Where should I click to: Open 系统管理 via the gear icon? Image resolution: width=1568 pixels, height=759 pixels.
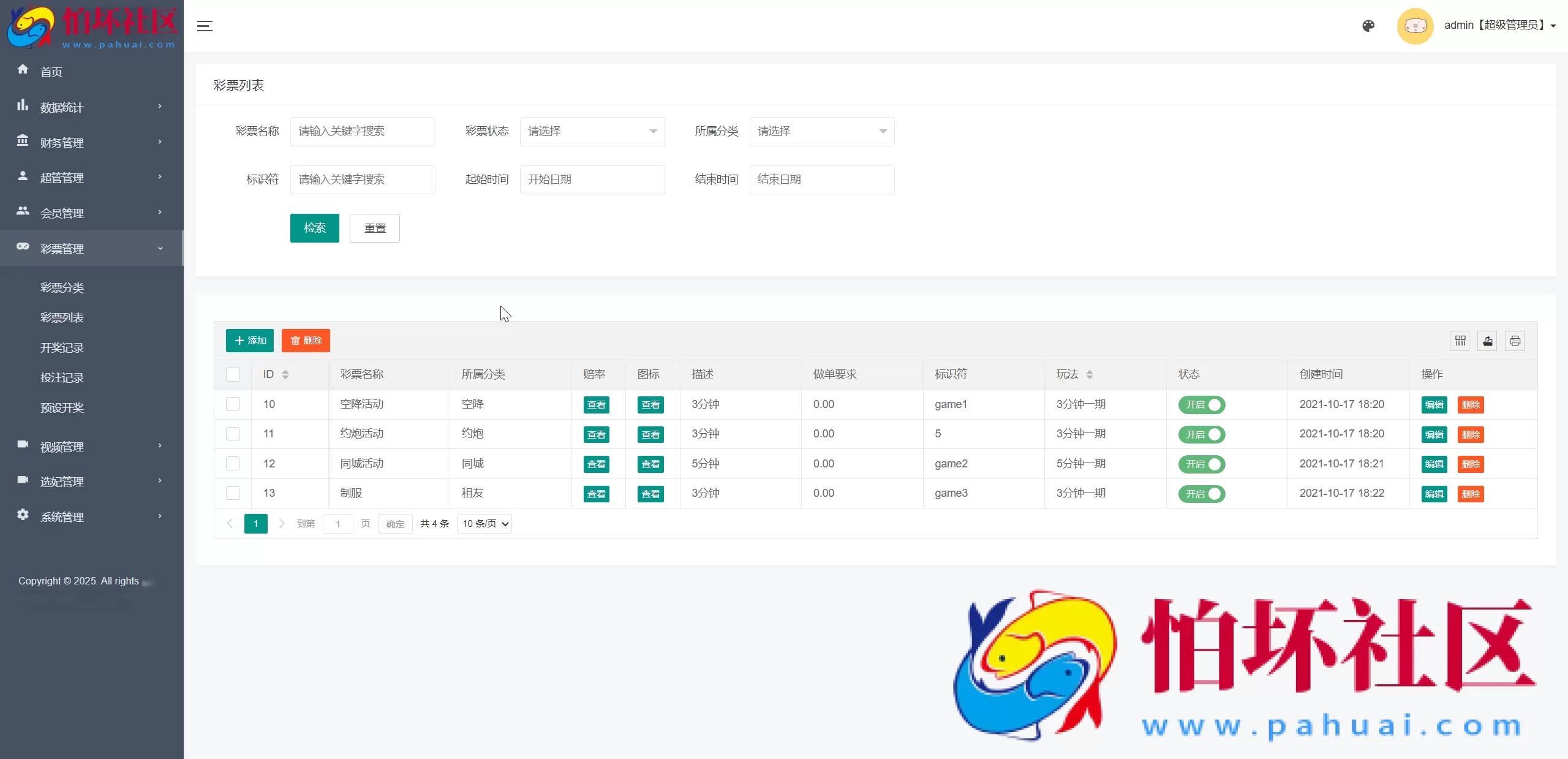tap(23, 515)
